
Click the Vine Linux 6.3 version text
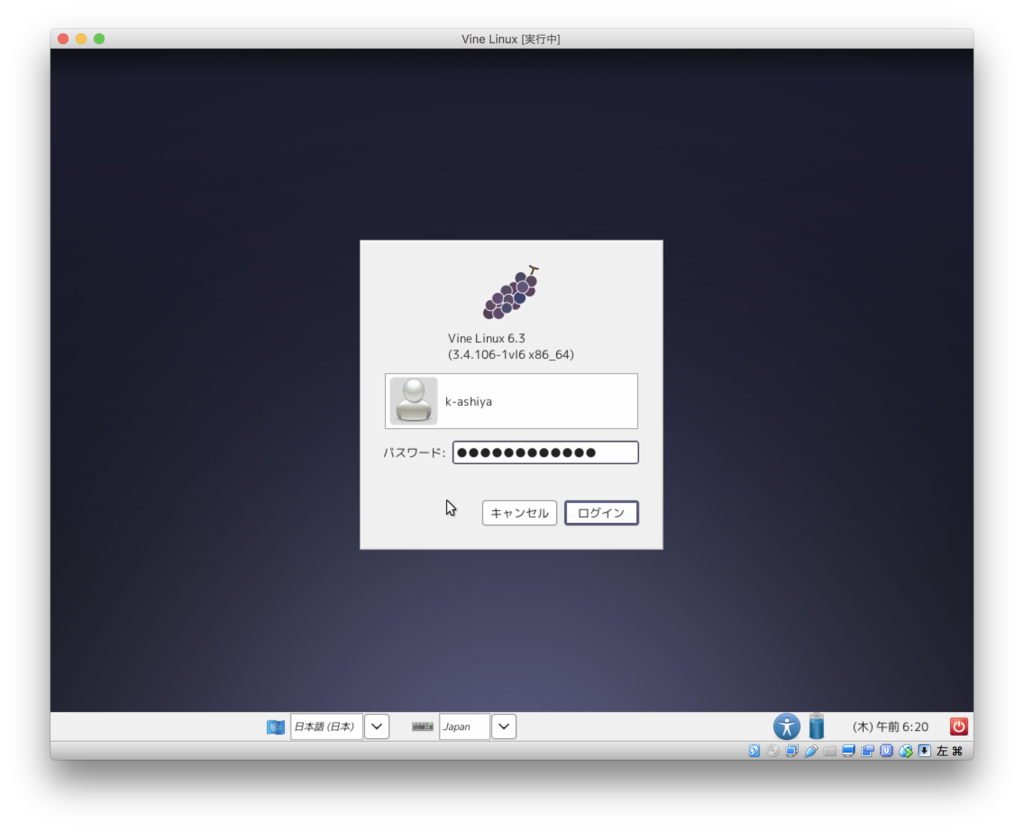click(487, 338)
